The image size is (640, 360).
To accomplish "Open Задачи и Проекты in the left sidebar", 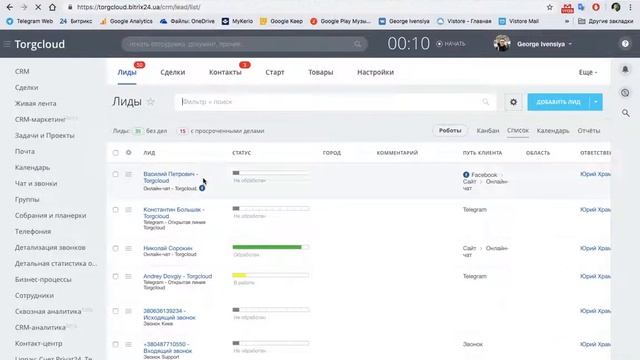I will [44, 136].
